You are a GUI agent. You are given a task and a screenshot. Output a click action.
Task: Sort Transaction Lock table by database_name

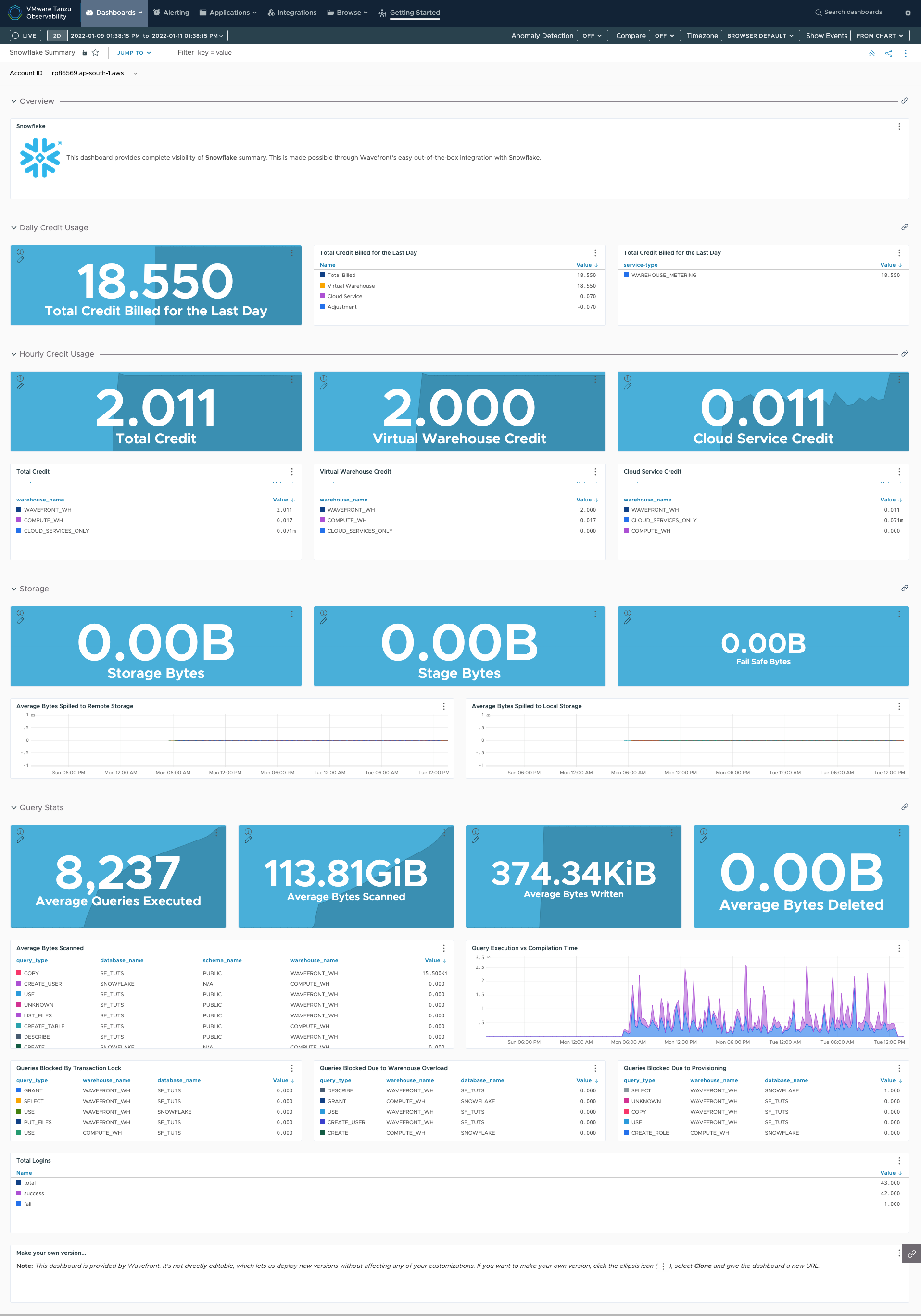pos(179,1081)
